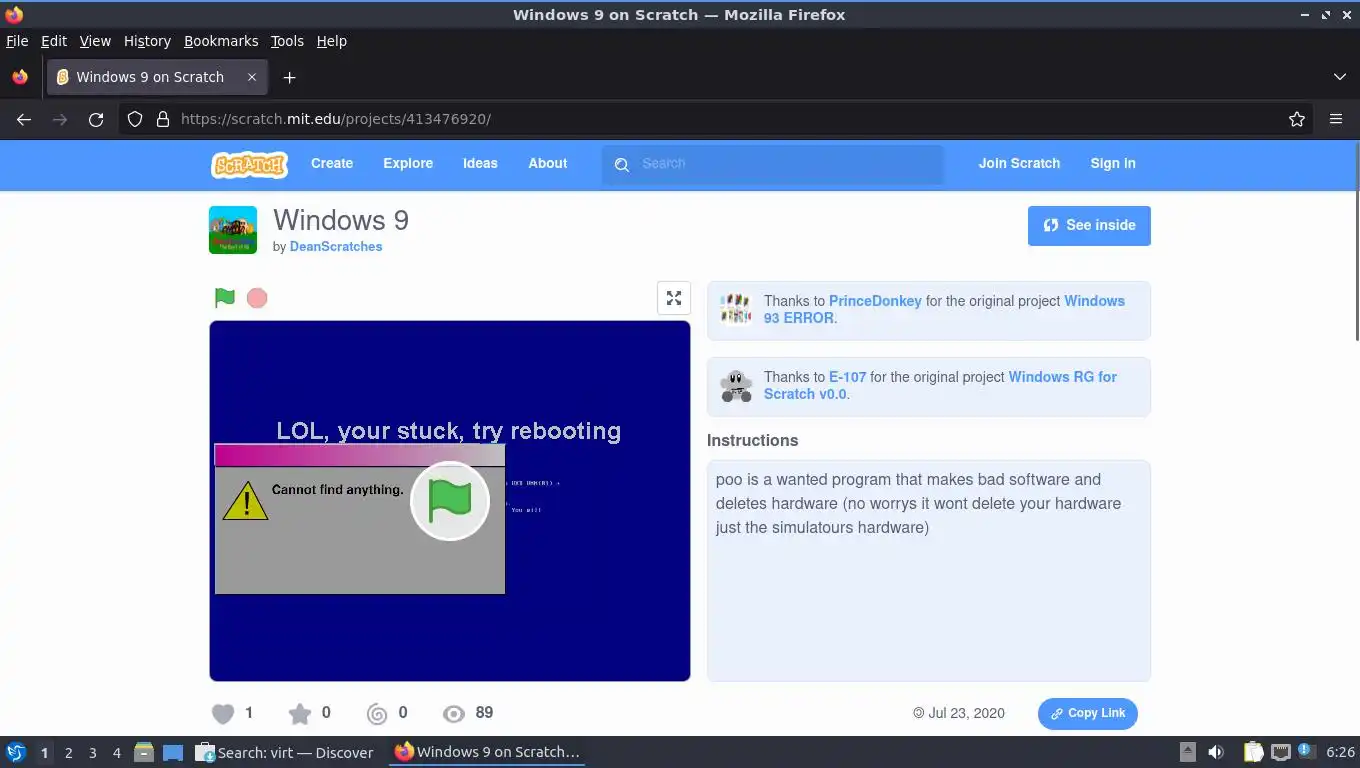Open the E-107 user link
Viewport: 1360px width, 768px height.
pyautogui.click(x=847, y=377)
